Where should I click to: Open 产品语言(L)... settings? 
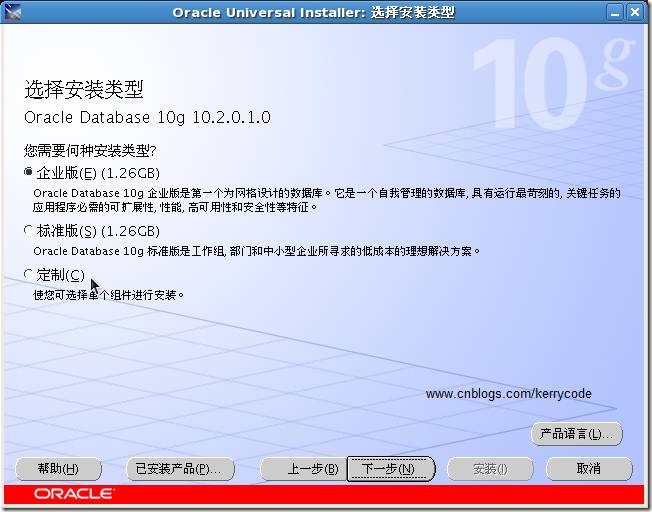coord(577,434)
